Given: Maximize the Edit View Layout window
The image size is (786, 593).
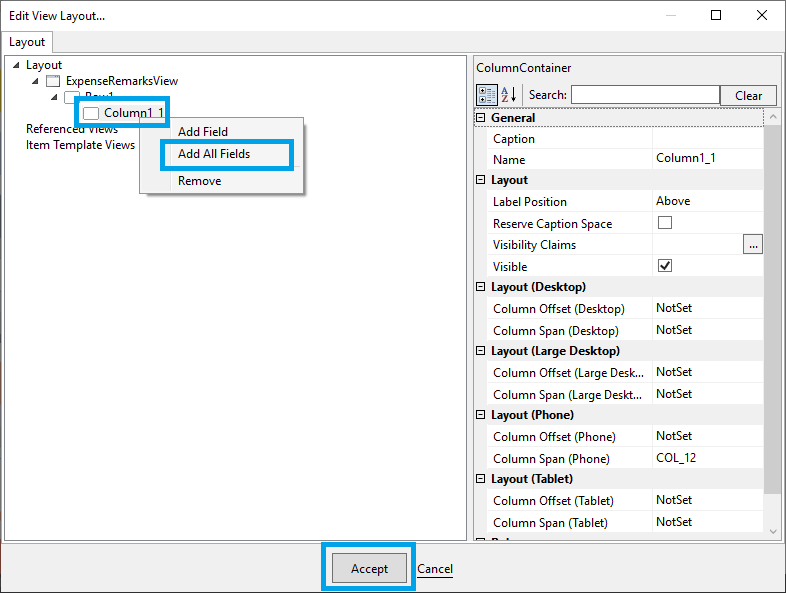Looking at the screenshot, I should [x=716, y=16].
